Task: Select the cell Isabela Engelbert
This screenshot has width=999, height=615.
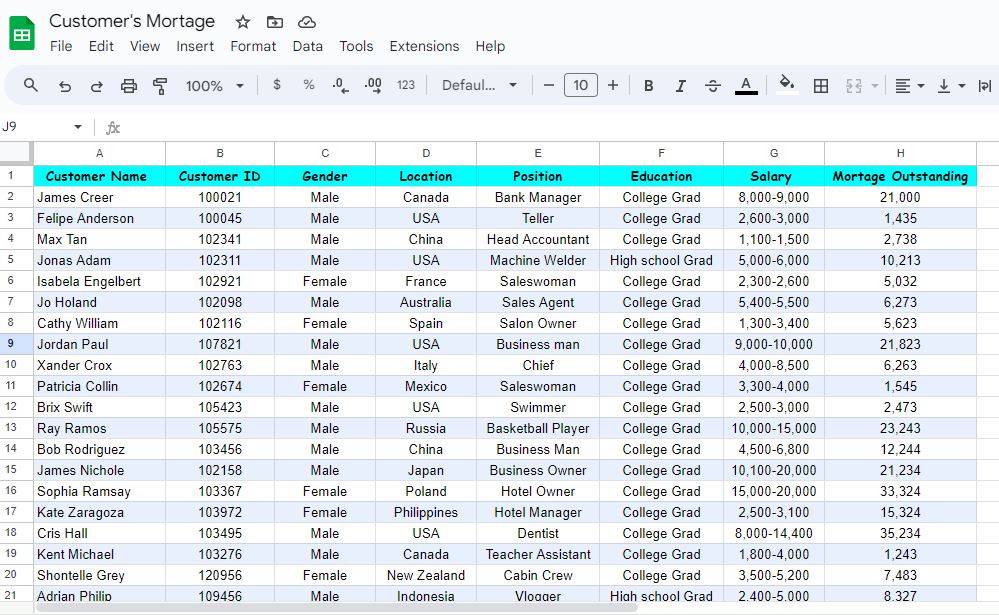Action: [99, 282]
